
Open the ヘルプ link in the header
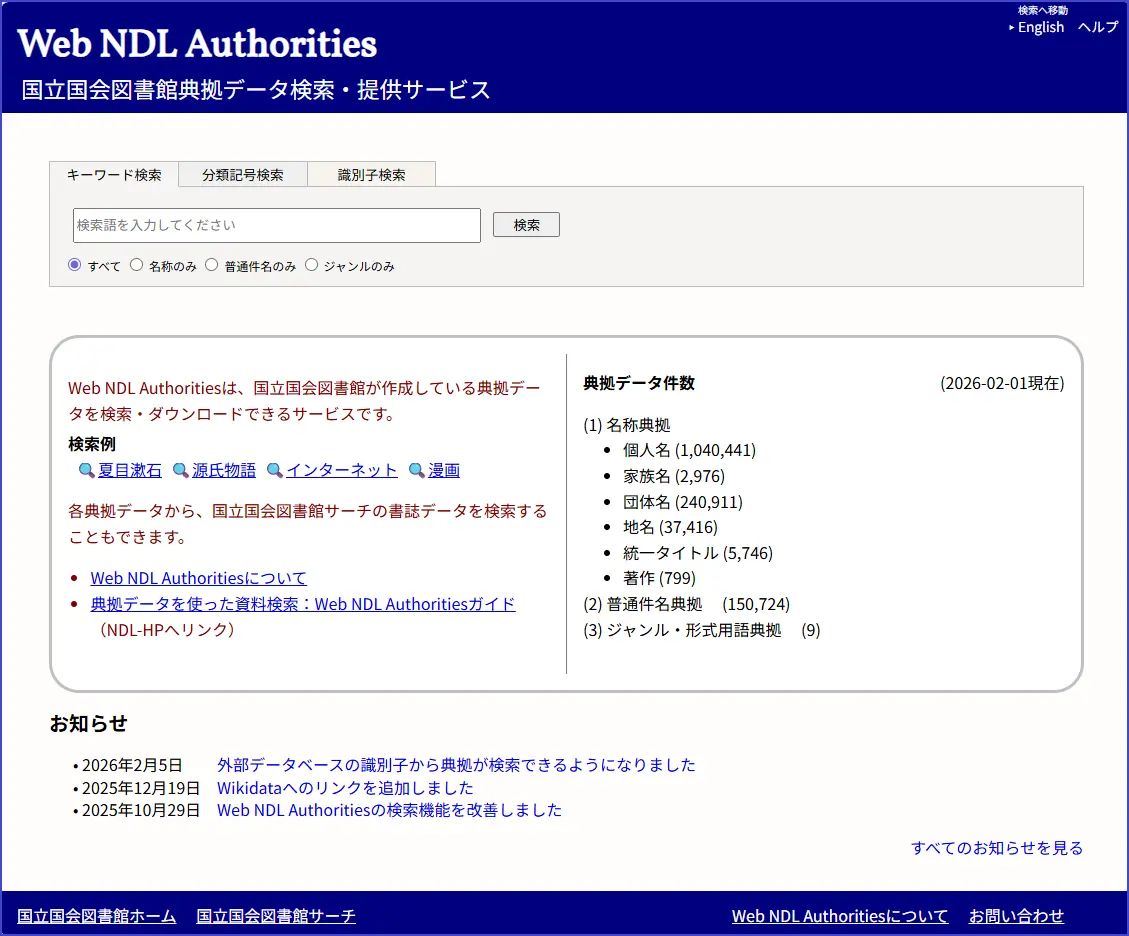coord(1097,27)
